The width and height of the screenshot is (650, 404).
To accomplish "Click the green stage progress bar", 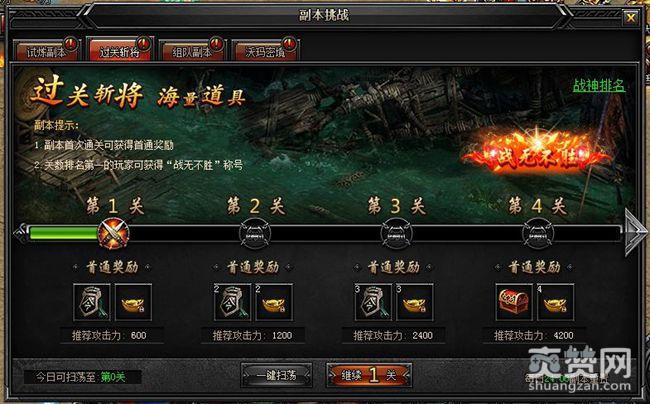I will pos(63,234).
